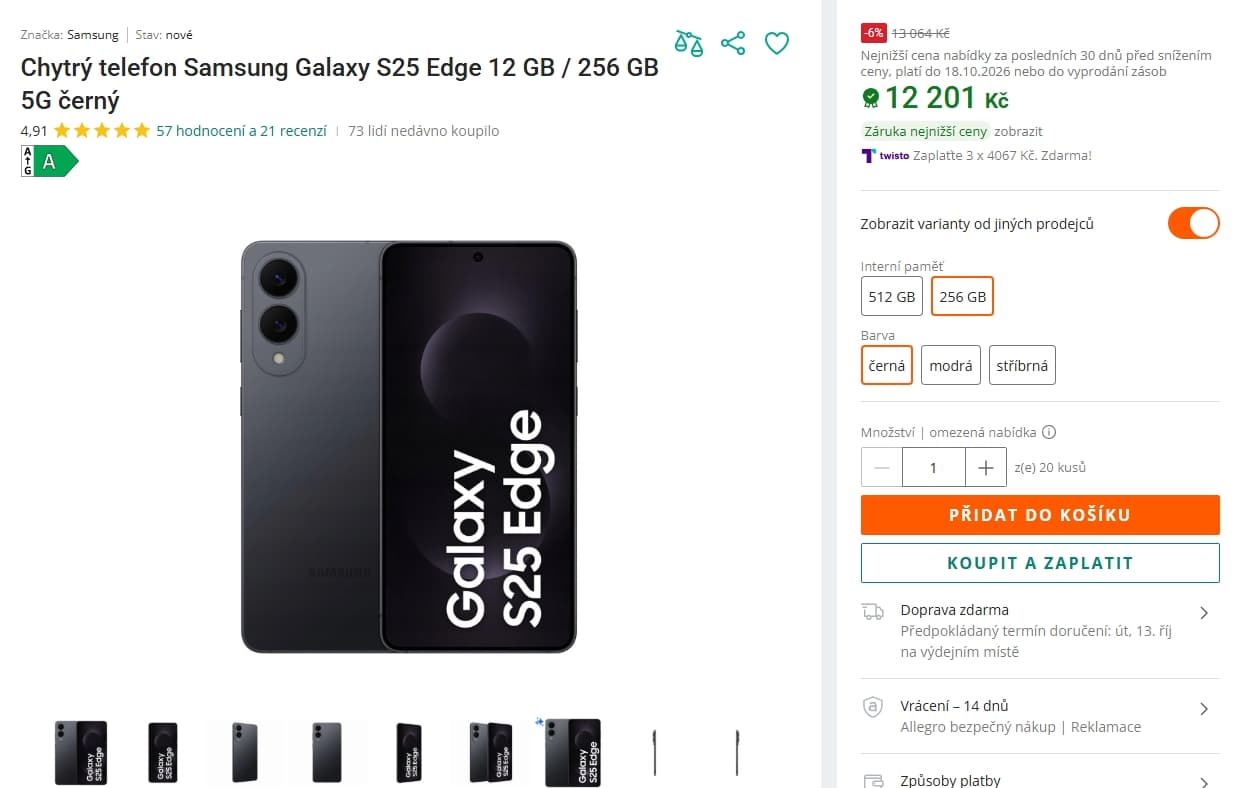The width and height of the screenshot is (1237, 788).
Task: Click the energy class A label
Action: (x=49, y=161)
